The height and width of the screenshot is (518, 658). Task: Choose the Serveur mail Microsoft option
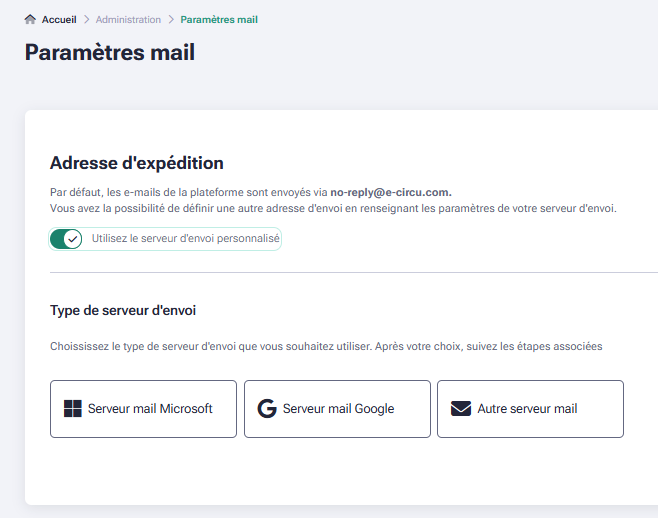click(143, 409)
